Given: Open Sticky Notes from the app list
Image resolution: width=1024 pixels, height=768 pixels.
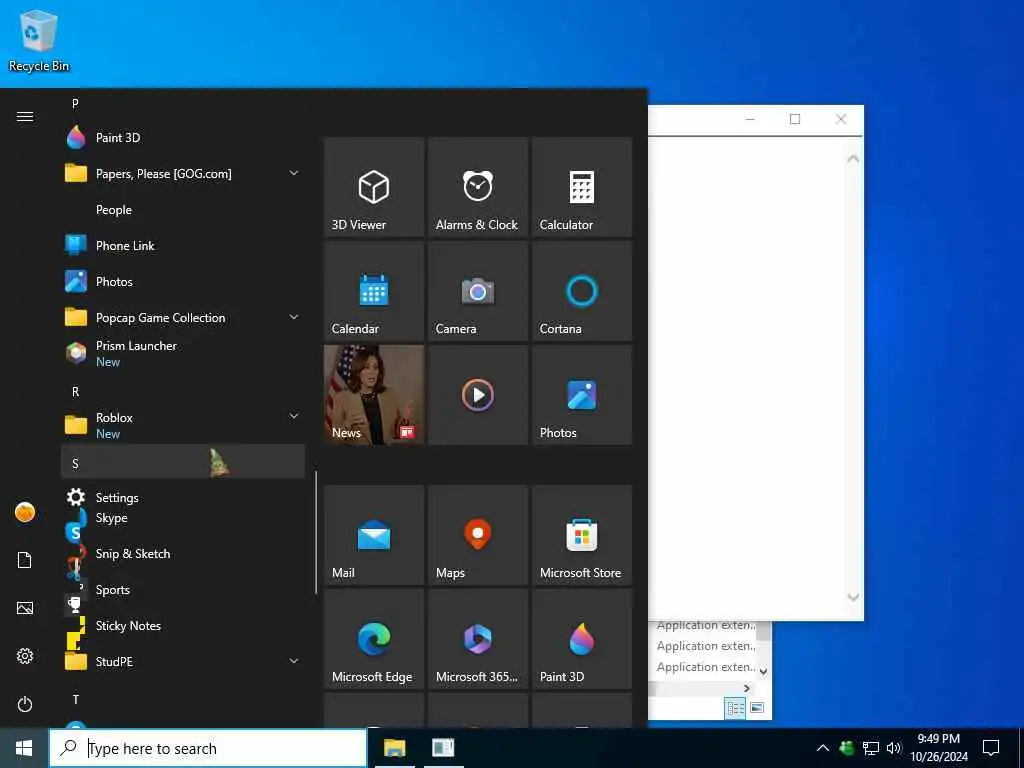Looking at the screenshot, I should click(x=183, y=626).
